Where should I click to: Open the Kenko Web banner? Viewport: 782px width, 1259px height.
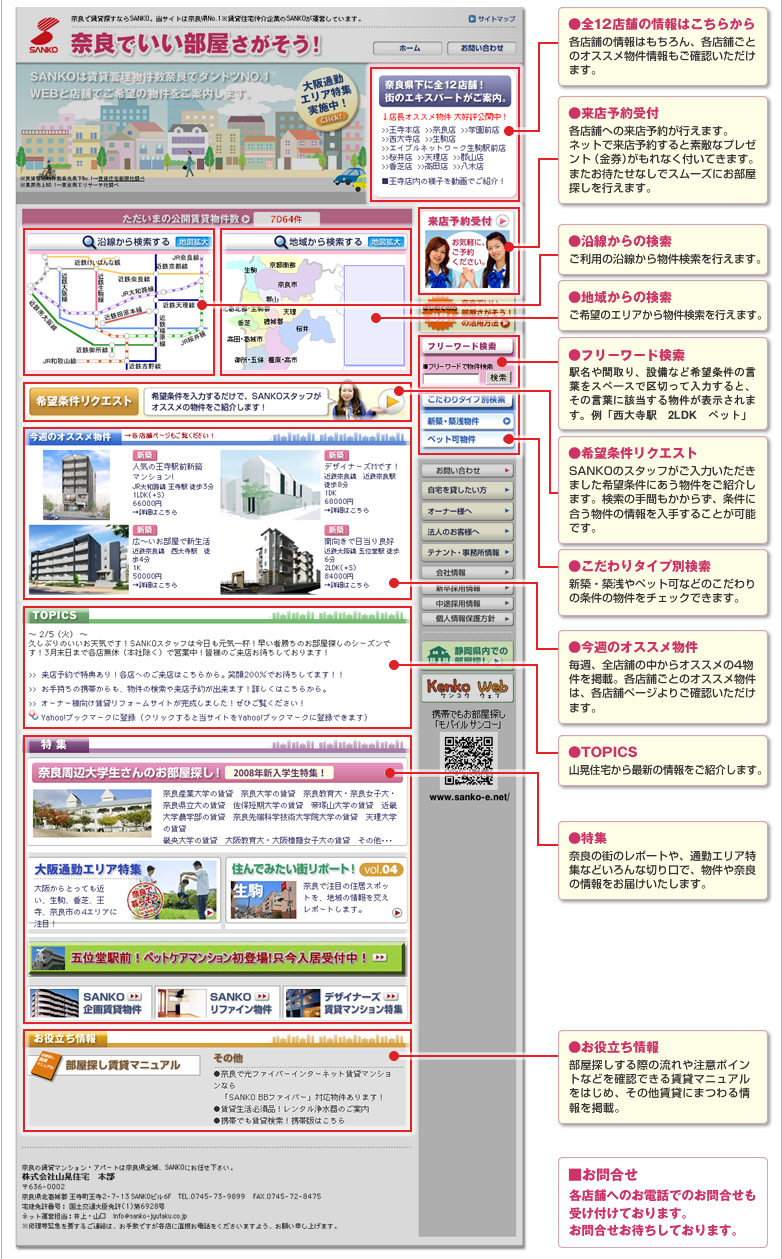[468, 688]
